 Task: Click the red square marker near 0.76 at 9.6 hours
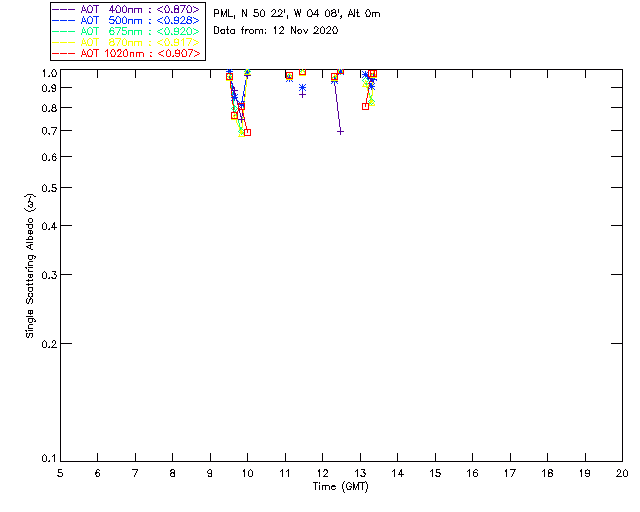tap(234, 116)
